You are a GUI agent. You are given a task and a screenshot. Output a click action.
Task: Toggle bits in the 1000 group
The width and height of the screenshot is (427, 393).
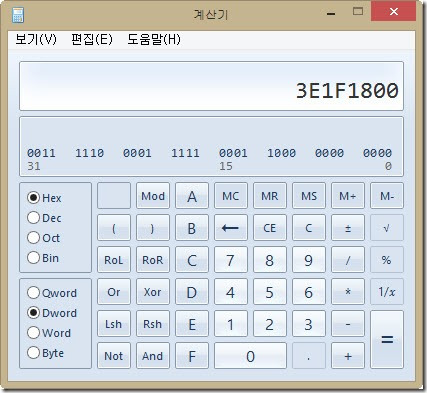tap(281, 153)
